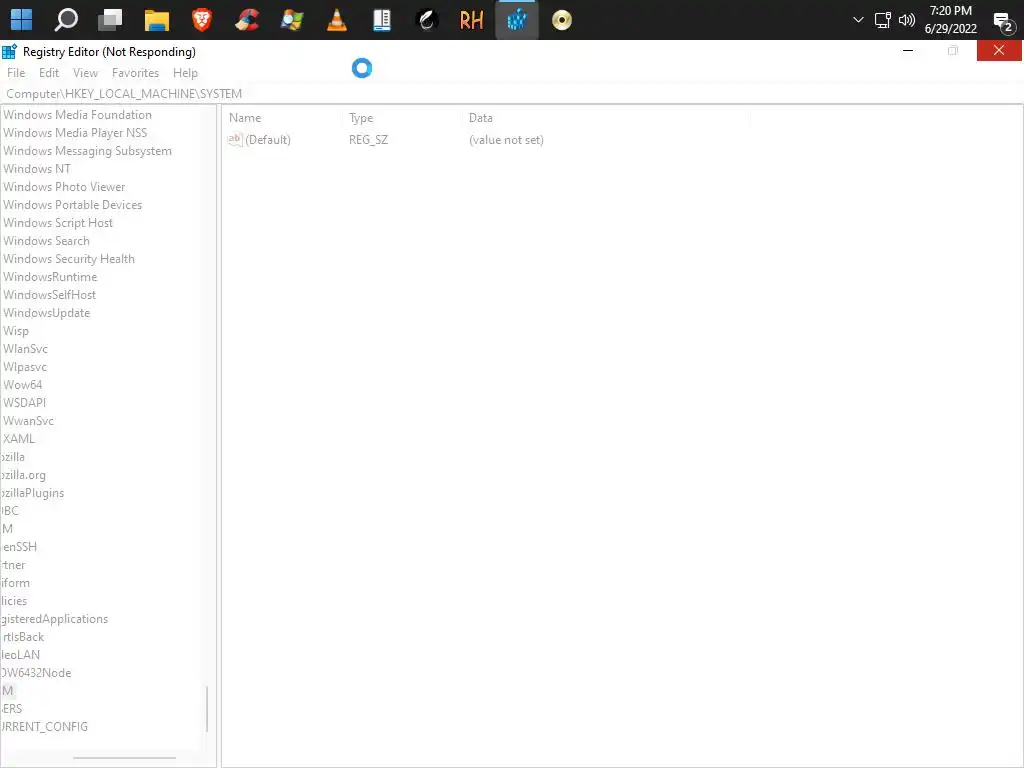Open network status tray icon
This screenshot has width=1024, height=768.
pyautogui.click(x=882, y=20)
